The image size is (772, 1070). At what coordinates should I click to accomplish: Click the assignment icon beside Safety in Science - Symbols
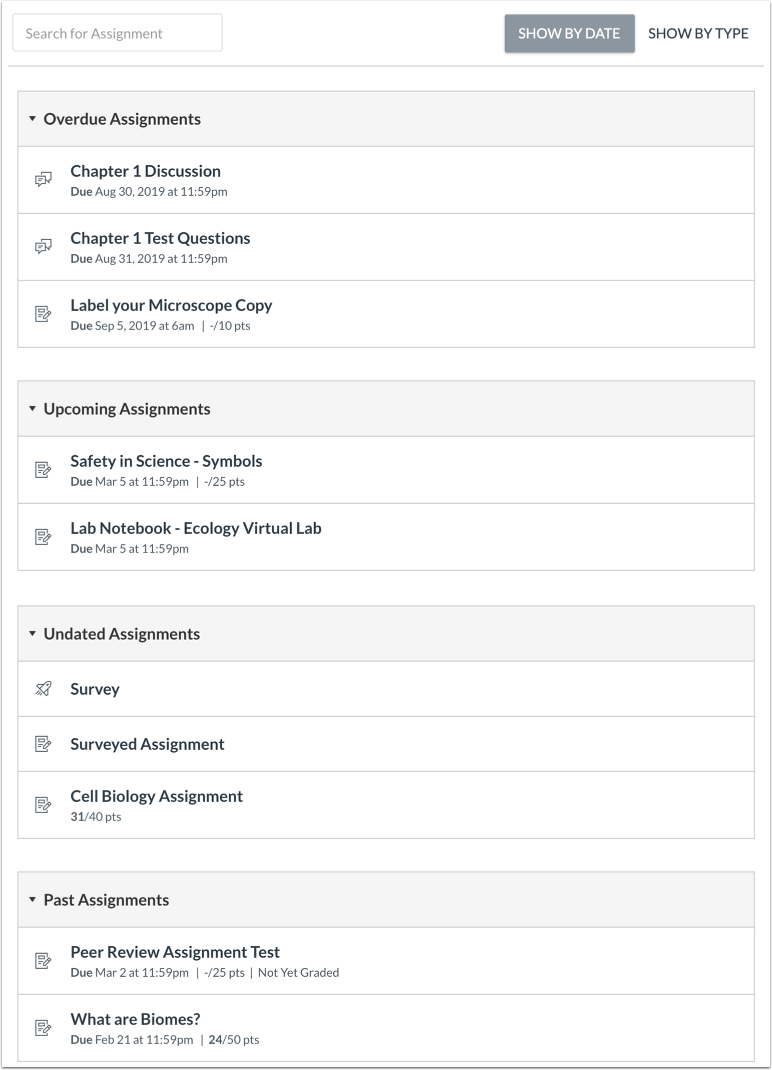pyautogui.click(x=43, y=470)
